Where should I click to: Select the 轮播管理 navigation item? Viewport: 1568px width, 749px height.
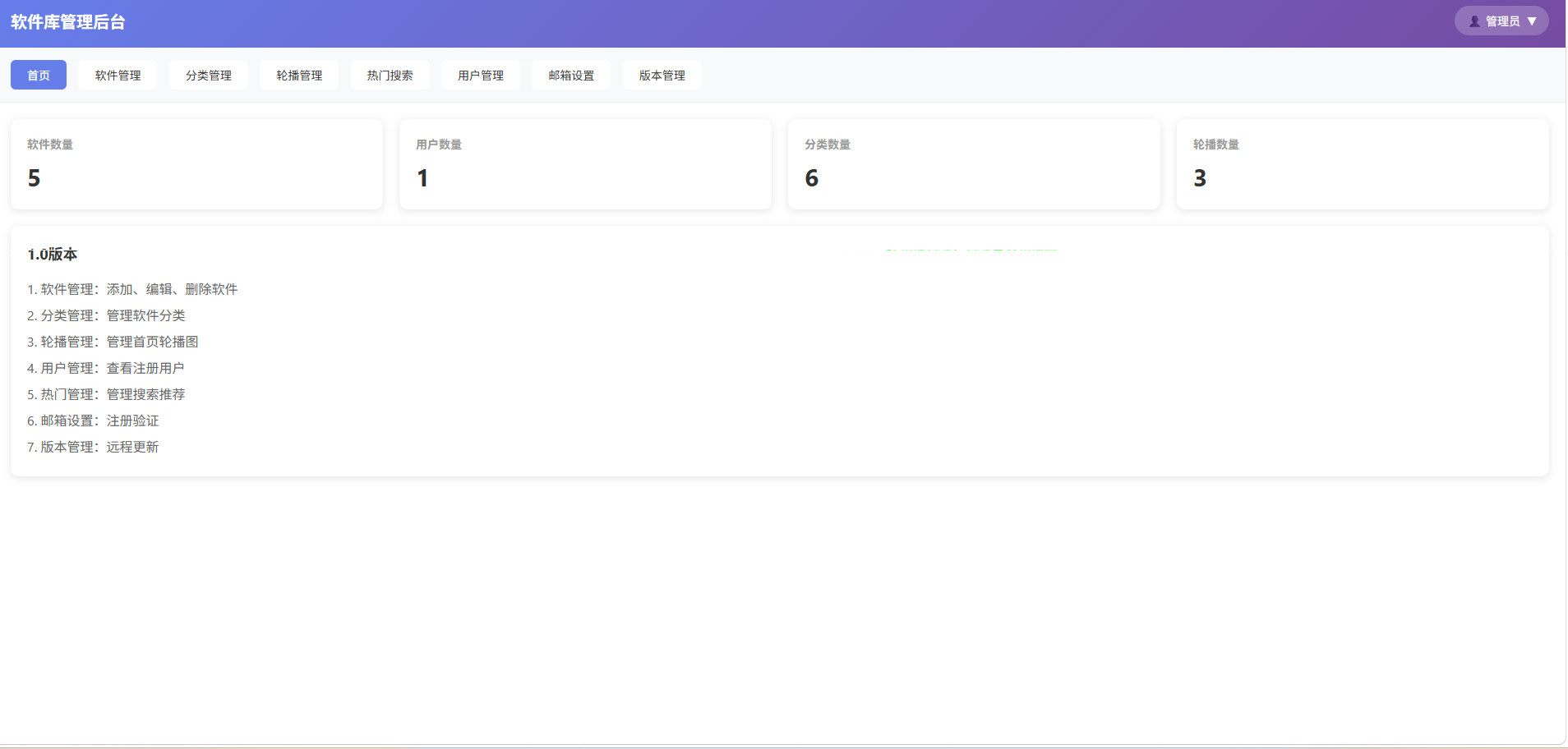[299, 75]
